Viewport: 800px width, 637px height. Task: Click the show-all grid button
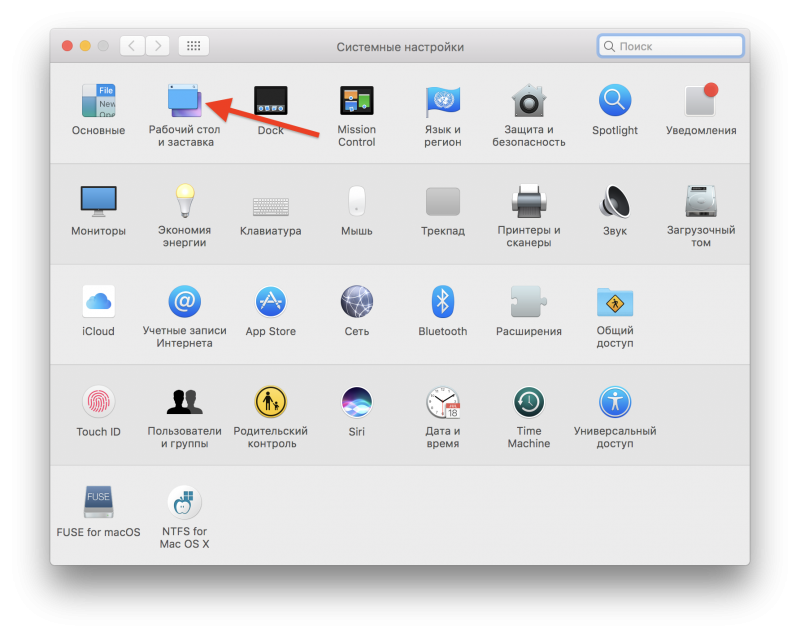(193, 46)
